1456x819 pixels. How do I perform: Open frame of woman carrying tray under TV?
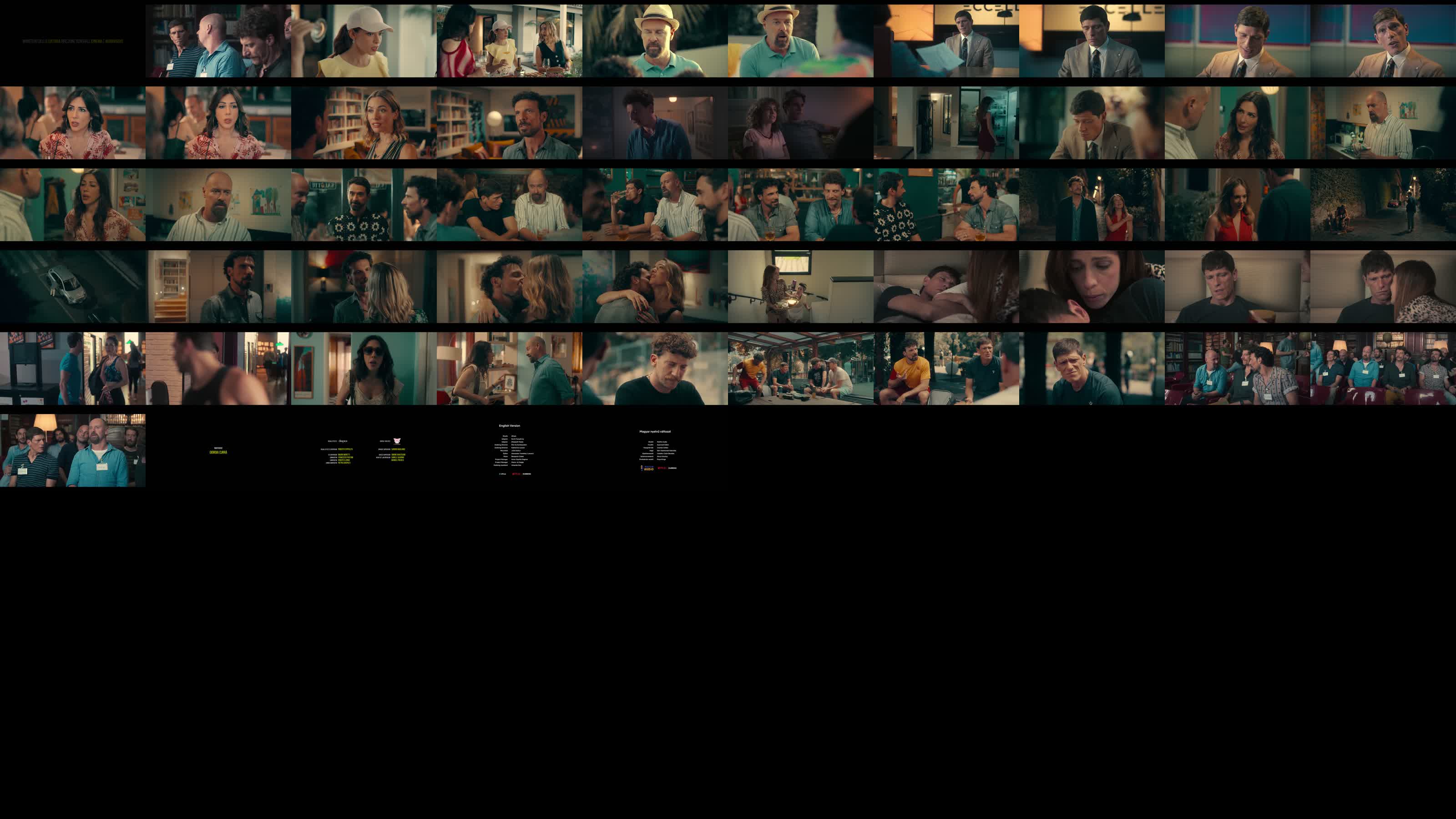[x=800, y=287]
